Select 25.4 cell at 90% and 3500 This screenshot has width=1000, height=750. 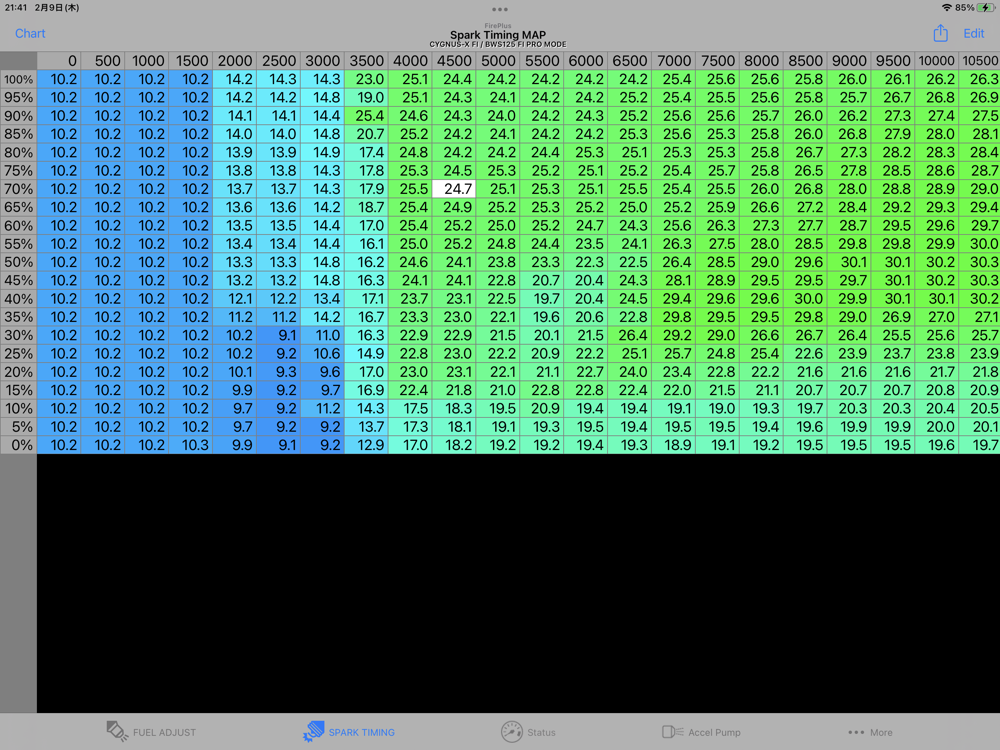366,116
